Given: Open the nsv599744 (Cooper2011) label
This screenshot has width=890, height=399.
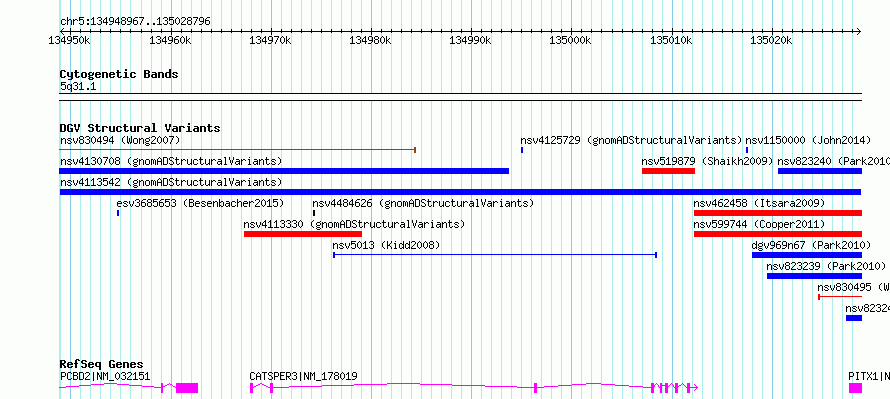Looking at the screenshot, I should [x=759, y=224].
